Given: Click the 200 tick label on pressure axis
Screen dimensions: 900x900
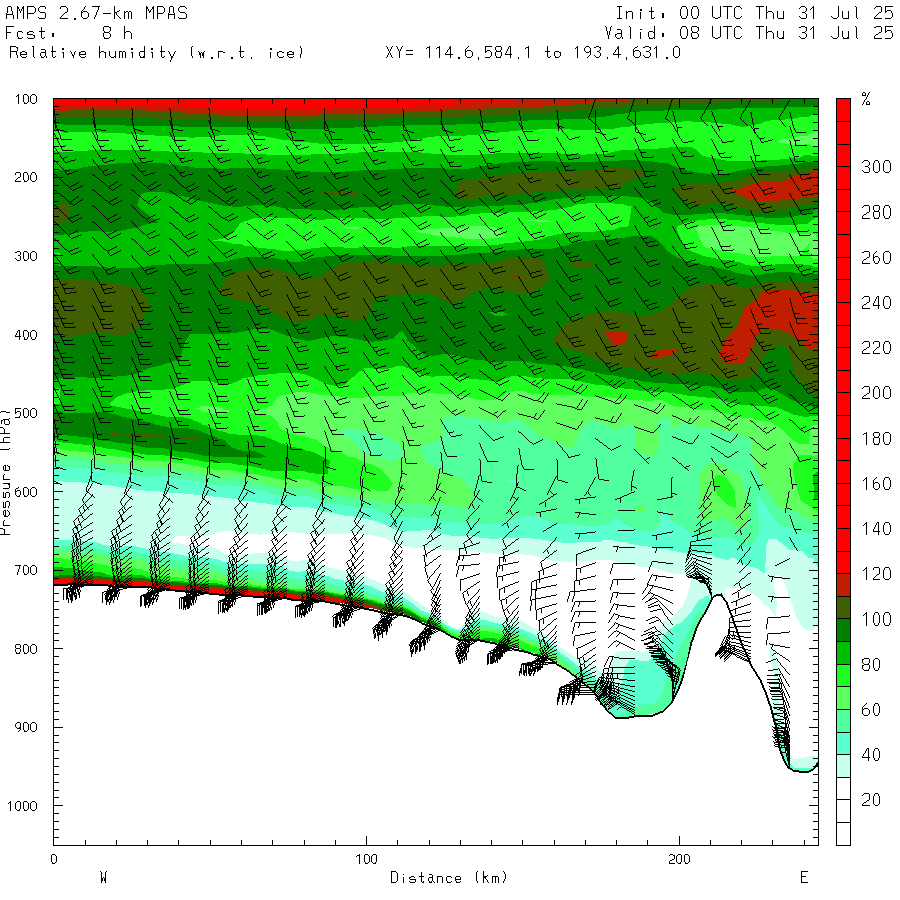Looking at the screenshot, I should (x=26, y=177).
